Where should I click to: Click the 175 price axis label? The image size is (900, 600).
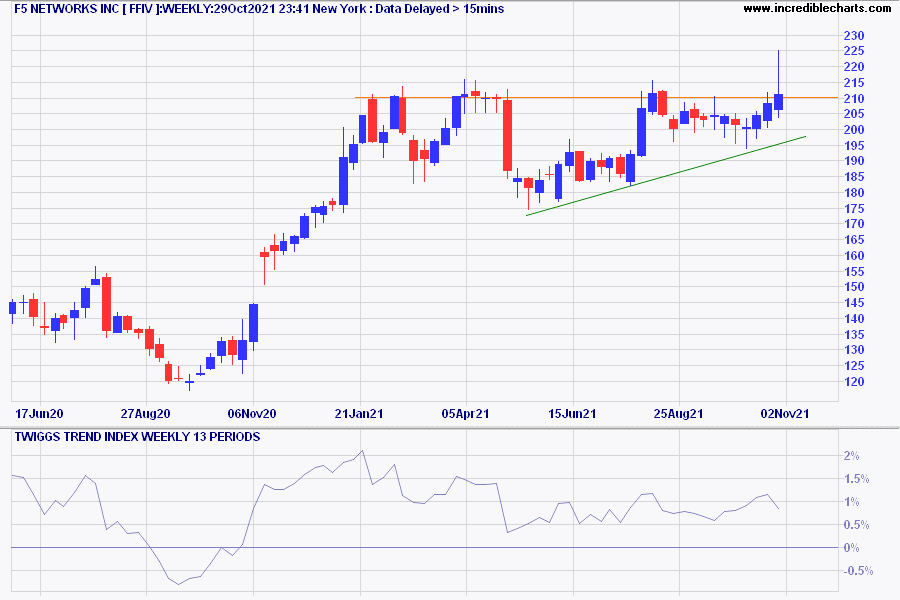point(854,208)
